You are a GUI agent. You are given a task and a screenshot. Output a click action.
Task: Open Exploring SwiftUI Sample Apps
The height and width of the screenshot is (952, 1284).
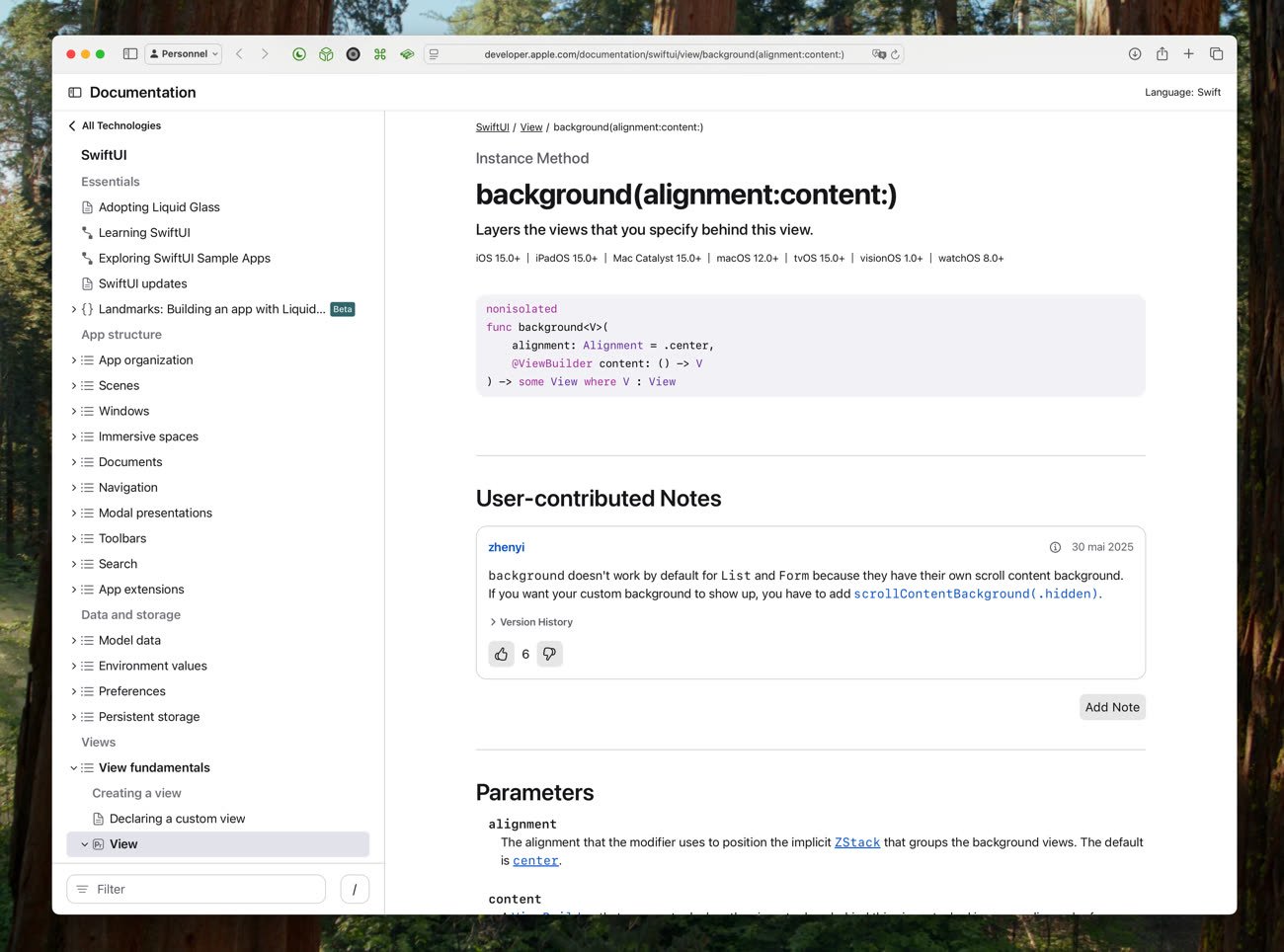(185, 259)
